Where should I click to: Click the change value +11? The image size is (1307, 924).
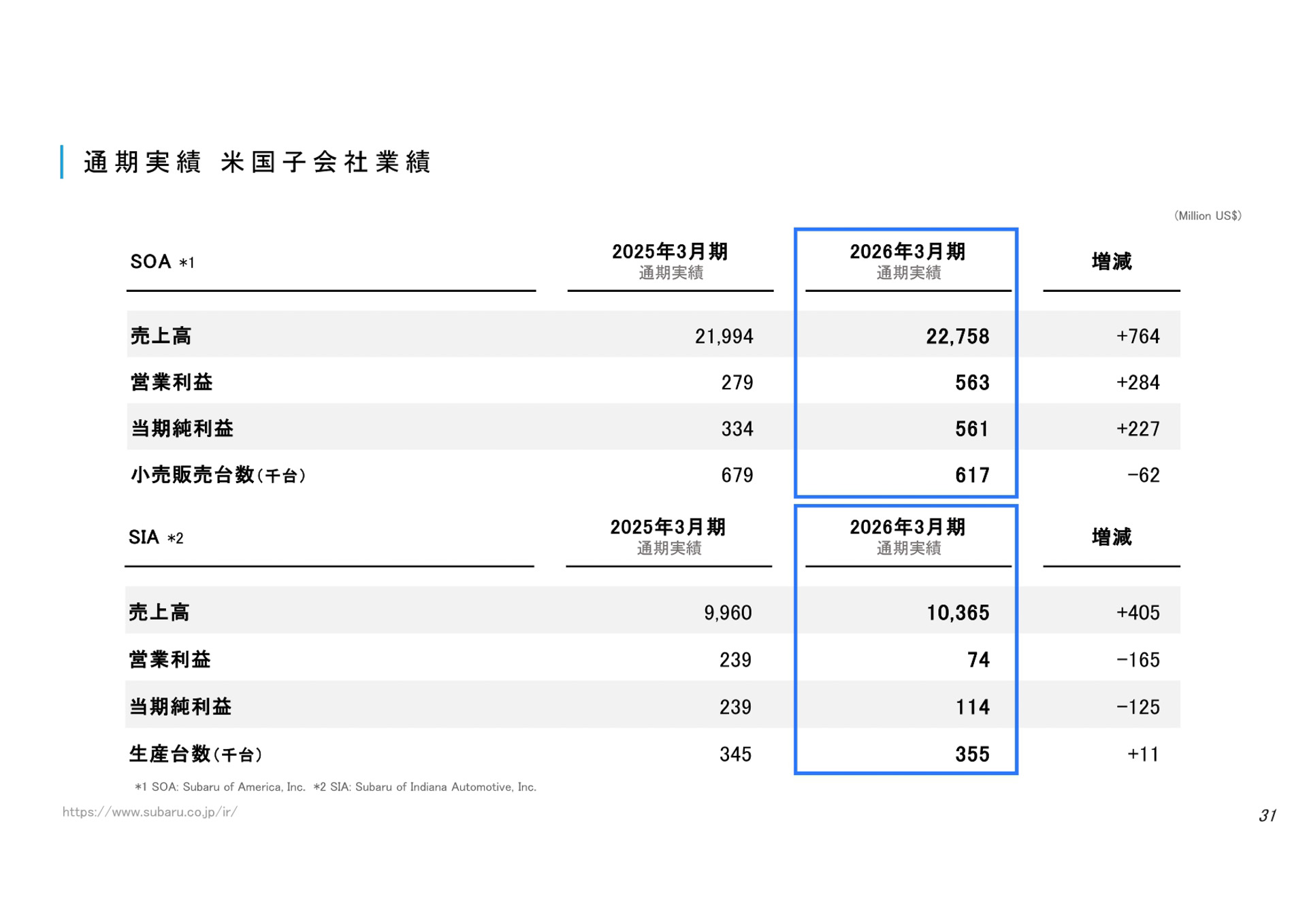[1144, 754]
